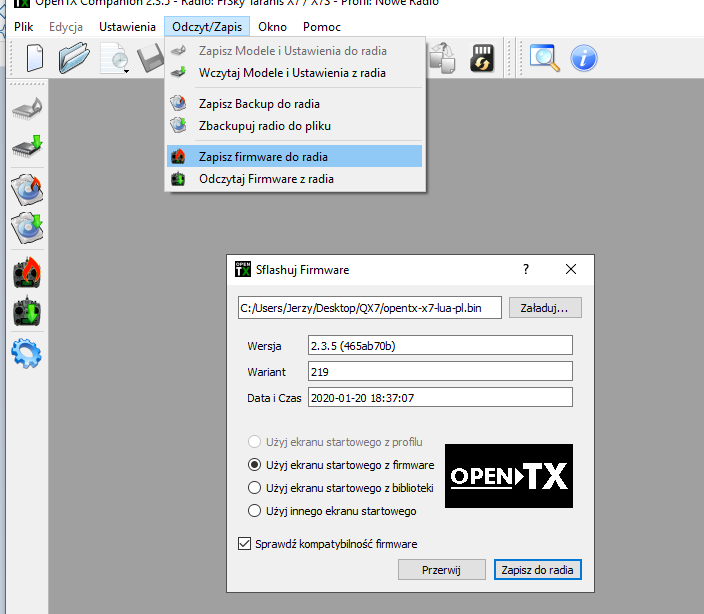
Task: Click the Open folder toolbar icon
Action: 74,57
